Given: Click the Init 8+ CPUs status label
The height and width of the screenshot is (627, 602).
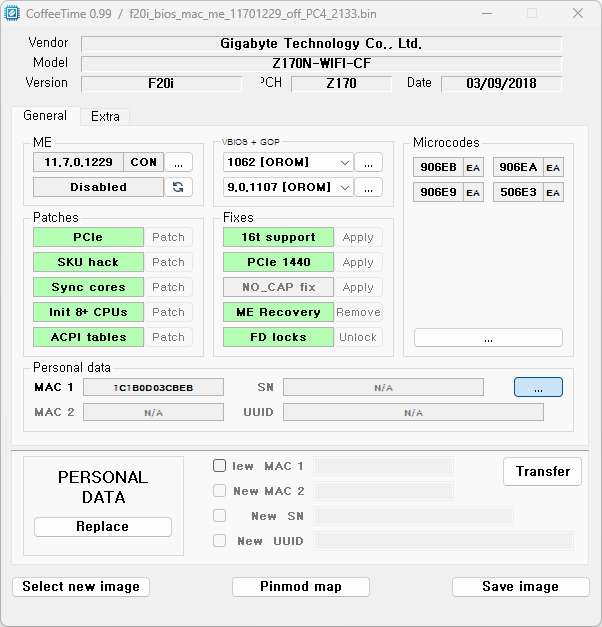Looking at the screenshot, I should (x=88, y=312).
